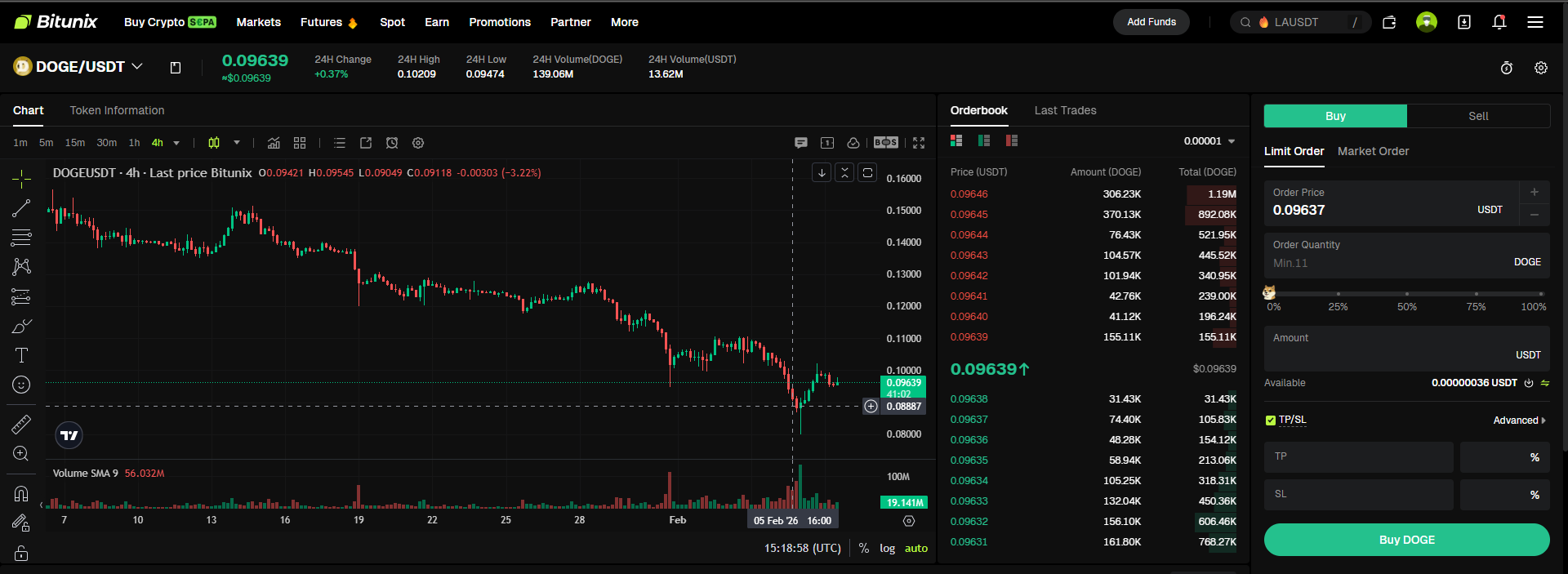Open the wallet icon in header
Viewport: 1568px width, 574px height.
coord(1389,22)
